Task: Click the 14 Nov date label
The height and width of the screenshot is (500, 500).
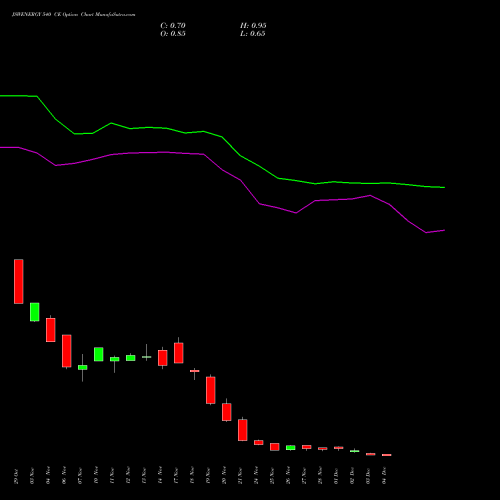Action: 160,475
